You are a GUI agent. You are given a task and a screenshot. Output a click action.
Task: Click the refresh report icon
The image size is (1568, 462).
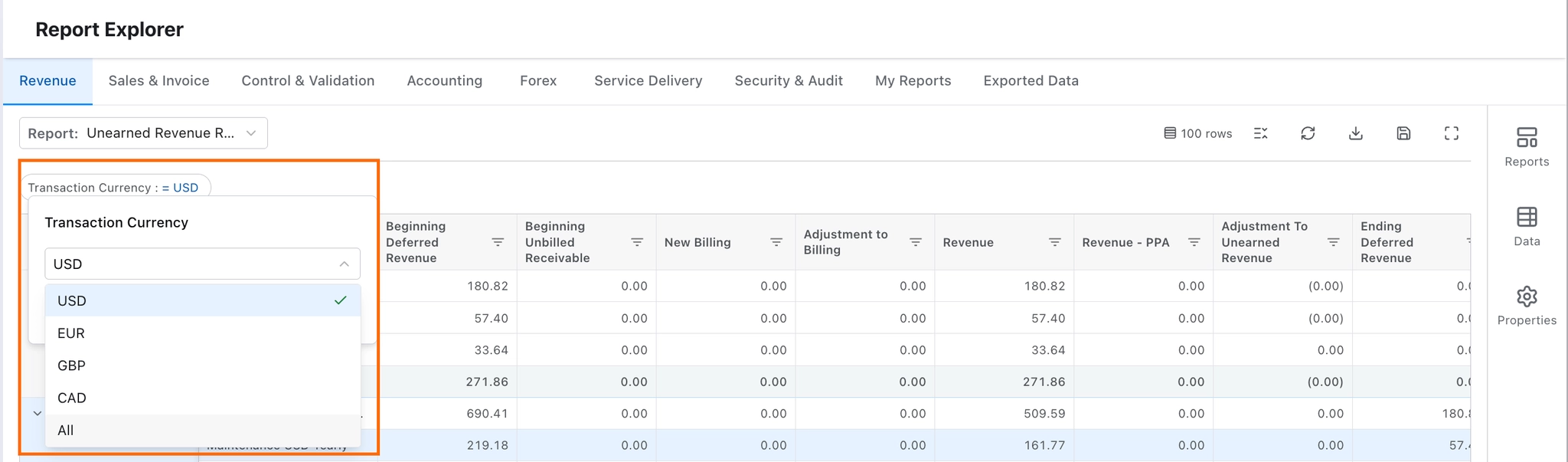[x=1308, y=133]
